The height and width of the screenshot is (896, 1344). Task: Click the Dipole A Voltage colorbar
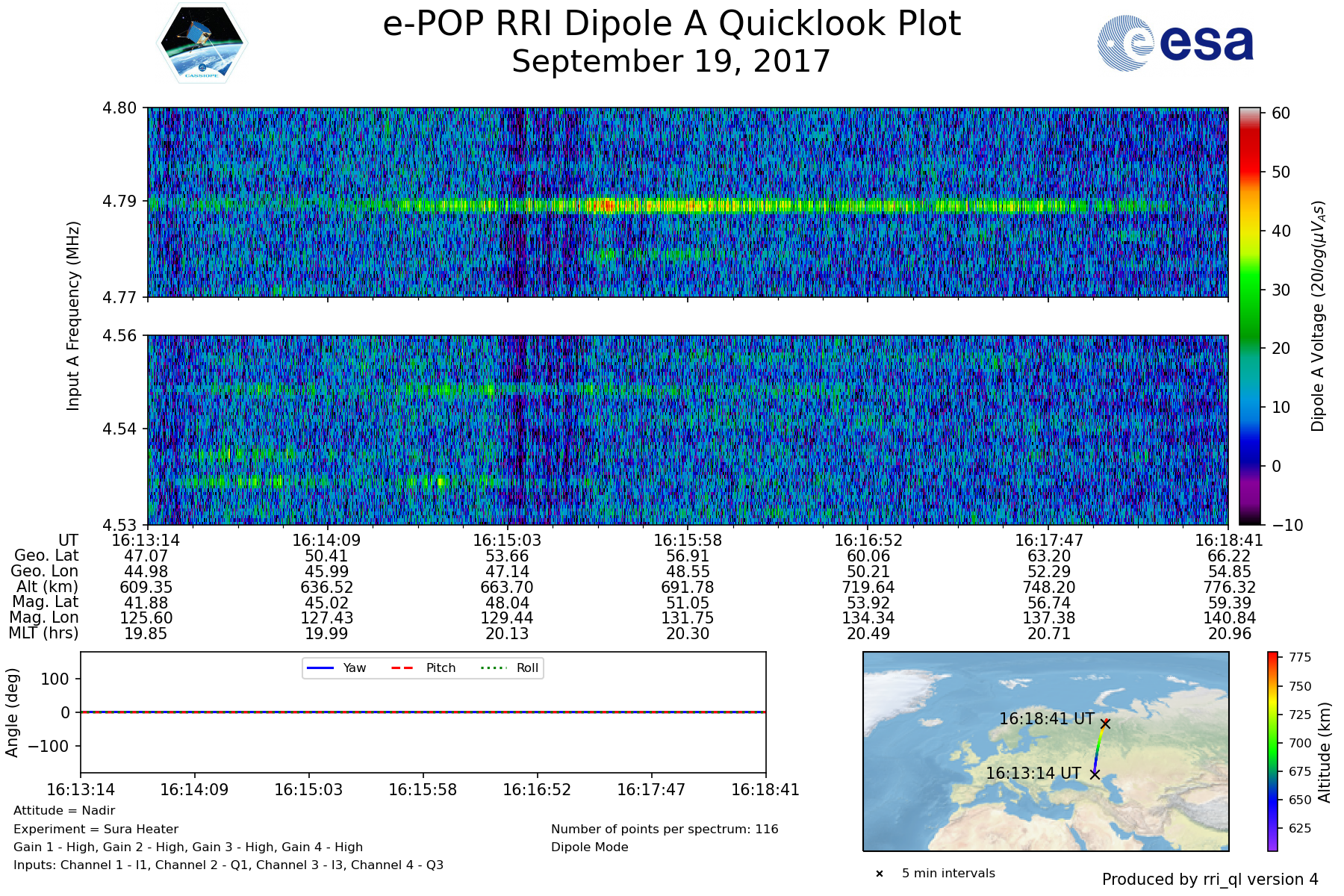[1249, 316]
